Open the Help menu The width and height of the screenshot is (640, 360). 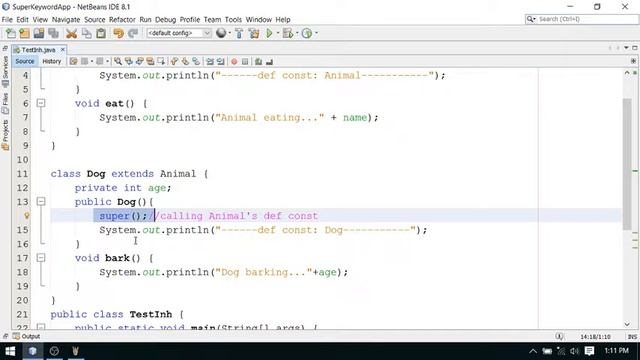pyautogui.click(x=283, y=20)
